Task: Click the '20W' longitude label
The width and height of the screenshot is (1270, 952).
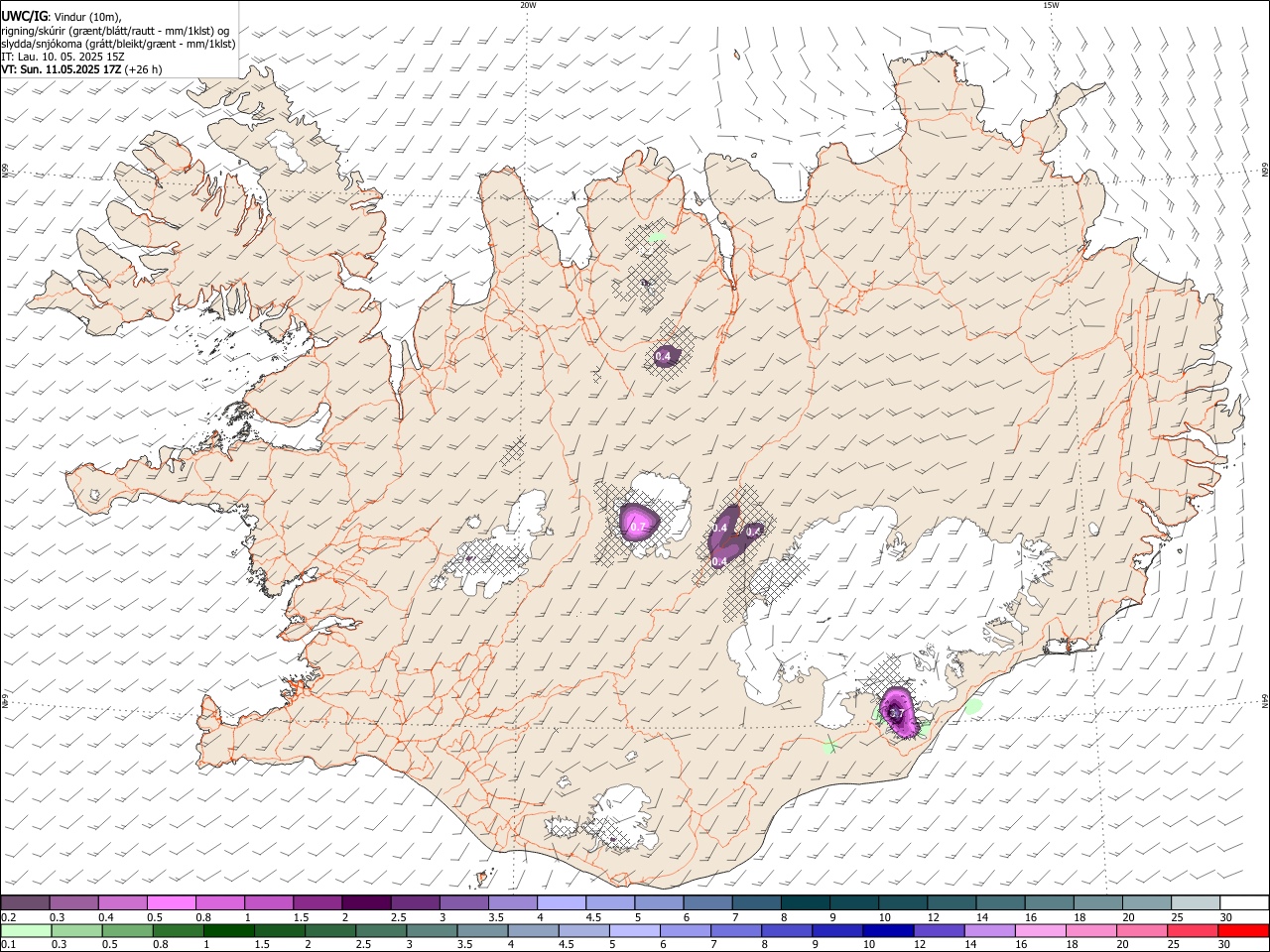Action: pos(528,5)
